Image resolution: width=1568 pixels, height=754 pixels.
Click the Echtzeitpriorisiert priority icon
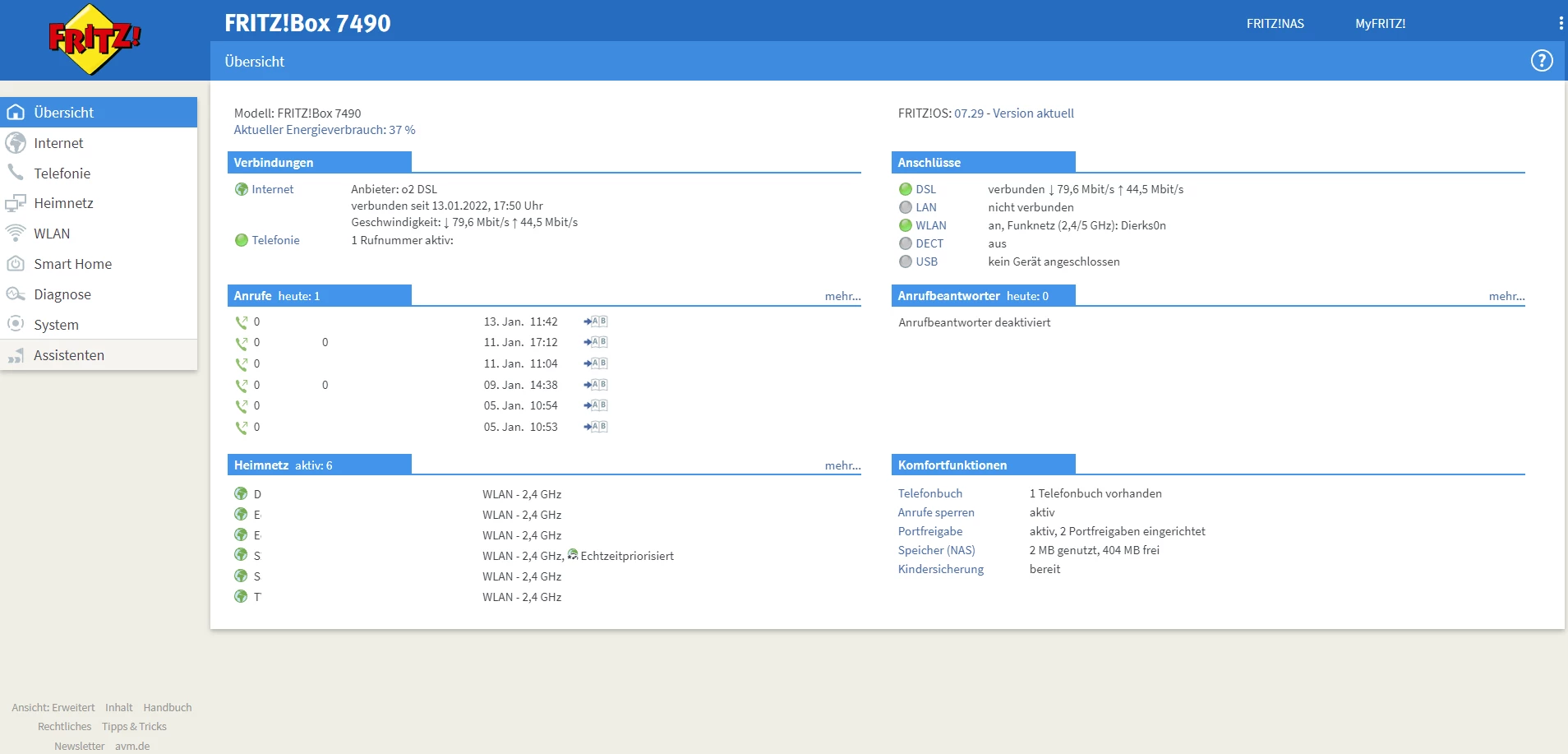[573, 555]
